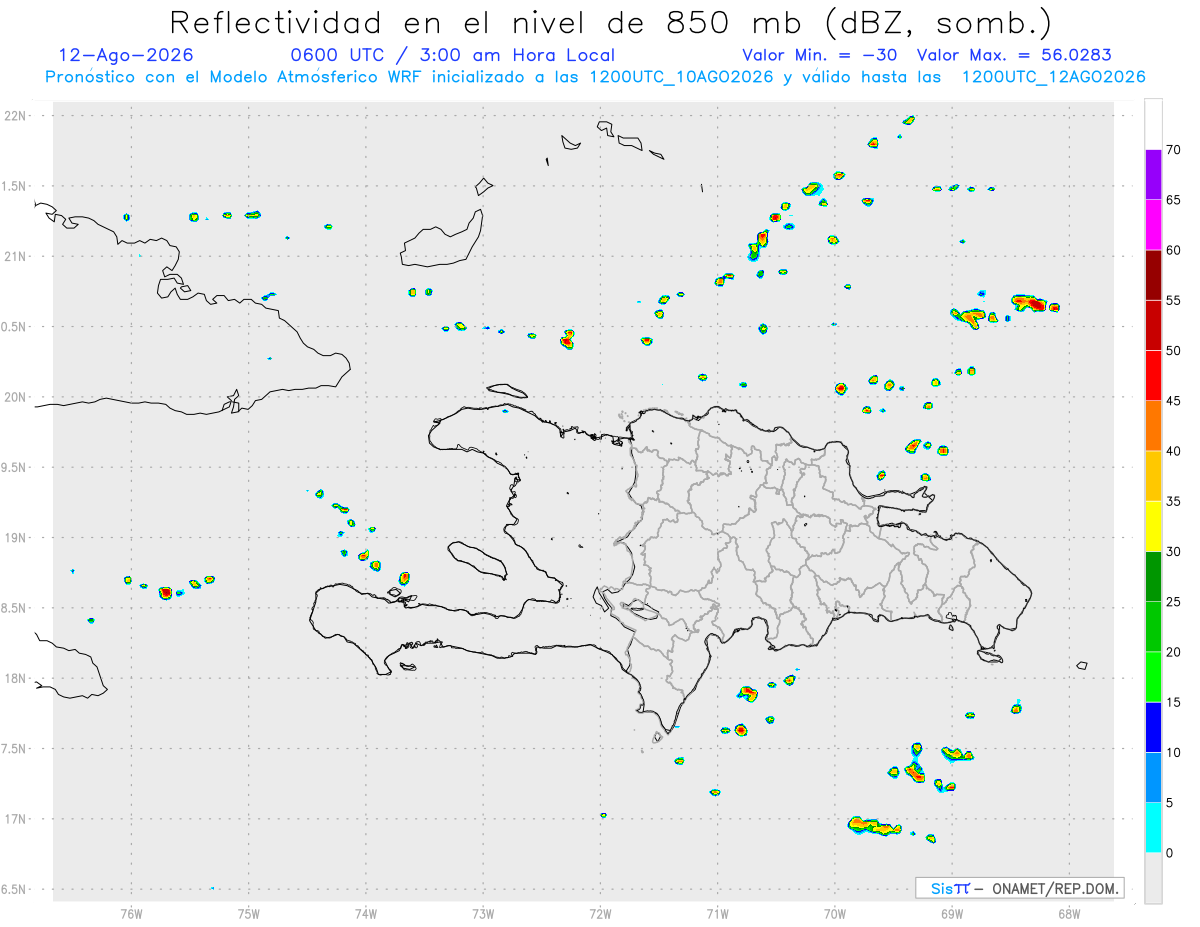Viewport: 1200px width, 927px height.
Task: Click the '72W' longitude axis label
Action: coord(600,912)
